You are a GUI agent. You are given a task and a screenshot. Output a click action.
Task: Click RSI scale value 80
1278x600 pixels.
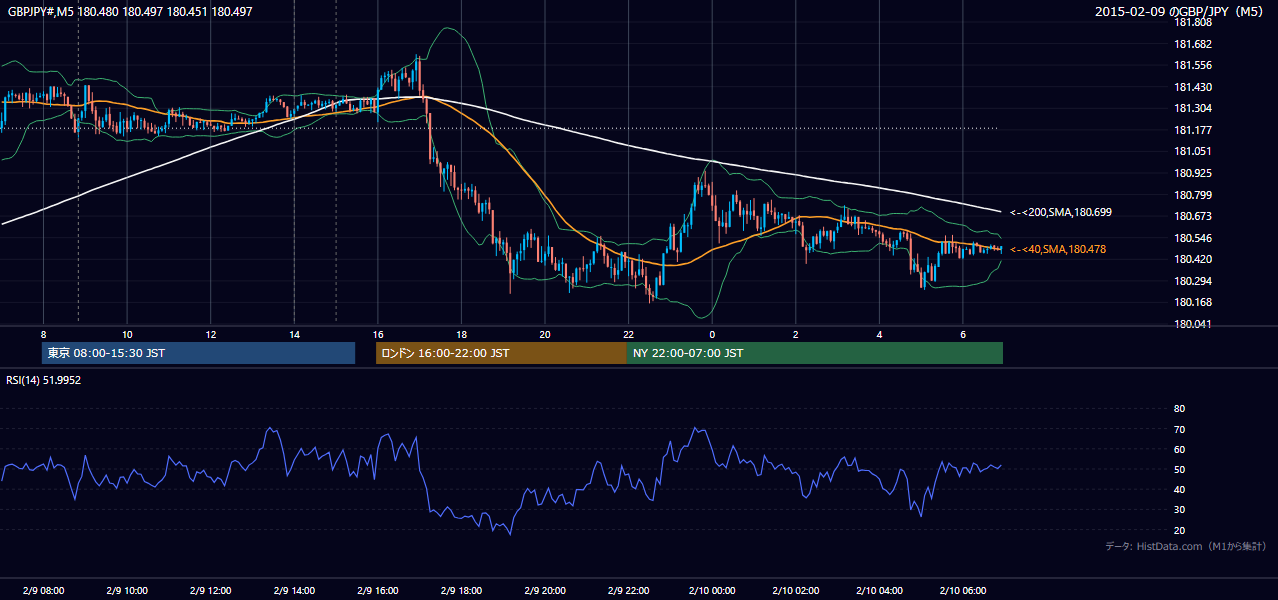point(1179,409)
